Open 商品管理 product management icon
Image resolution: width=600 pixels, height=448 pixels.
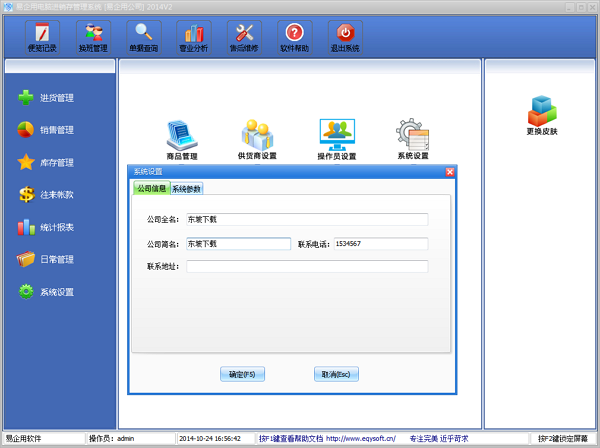(x=182, y=140)
